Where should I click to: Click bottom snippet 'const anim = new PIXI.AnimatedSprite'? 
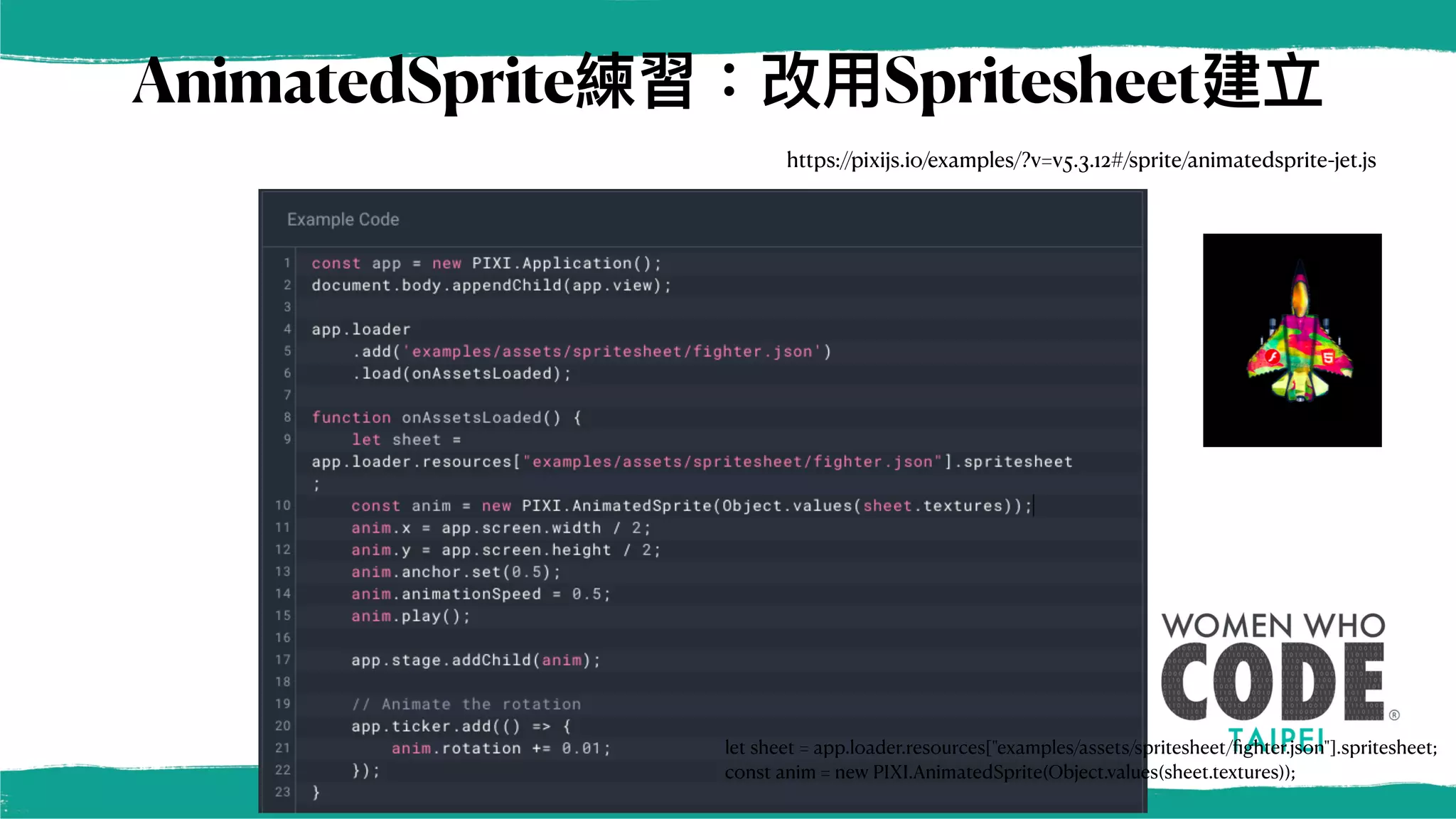click(x=1010, y=772)
